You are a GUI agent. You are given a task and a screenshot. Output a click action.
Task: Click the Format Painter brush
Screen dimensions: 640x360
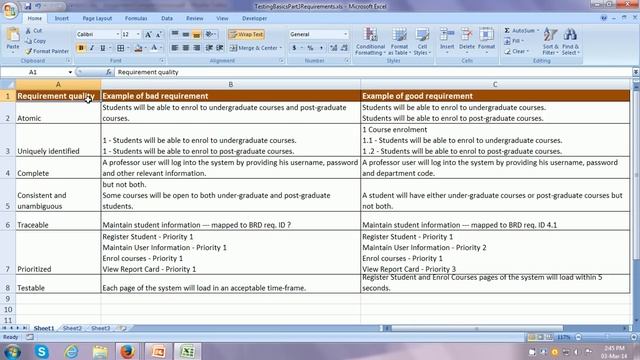28,51
